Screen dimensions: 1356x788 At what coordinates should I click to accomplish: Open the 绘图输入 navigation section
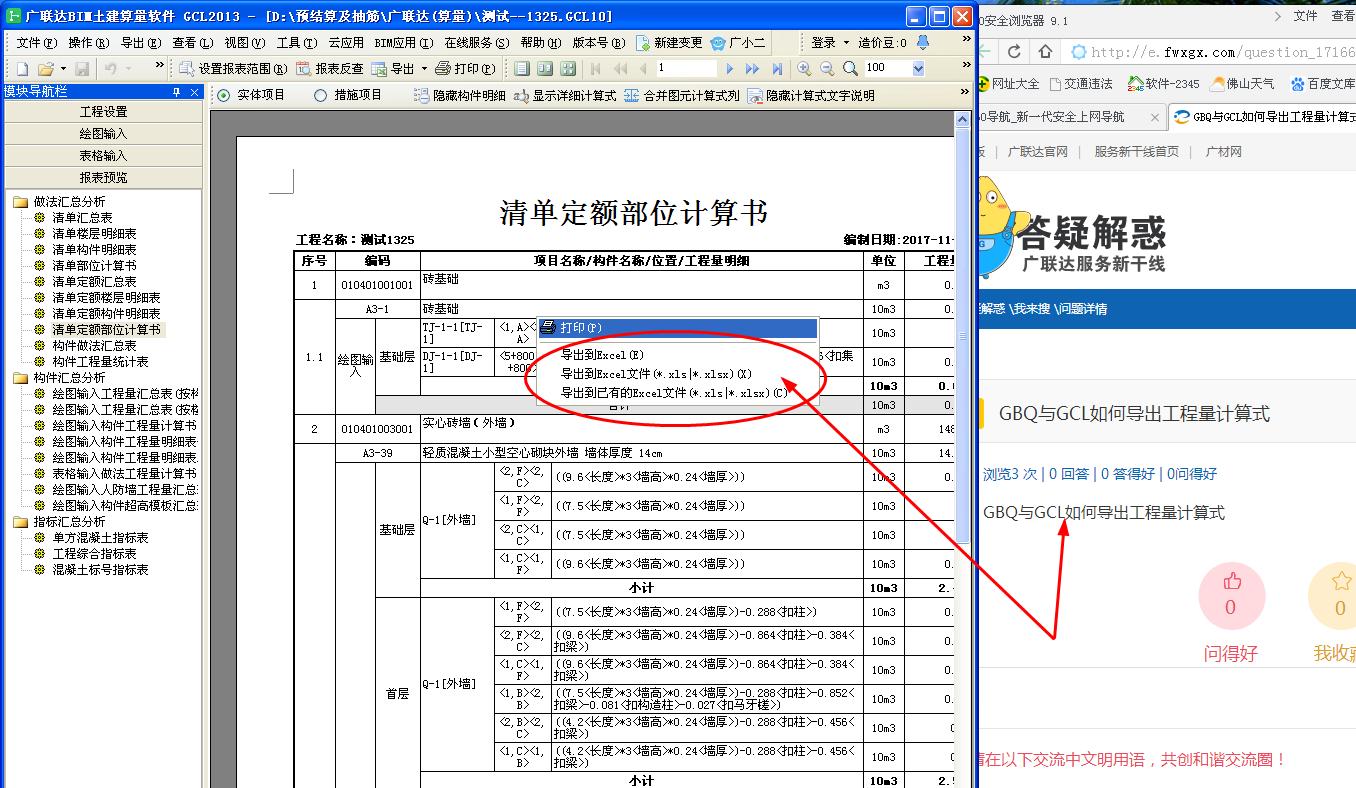tap(103, 134)
